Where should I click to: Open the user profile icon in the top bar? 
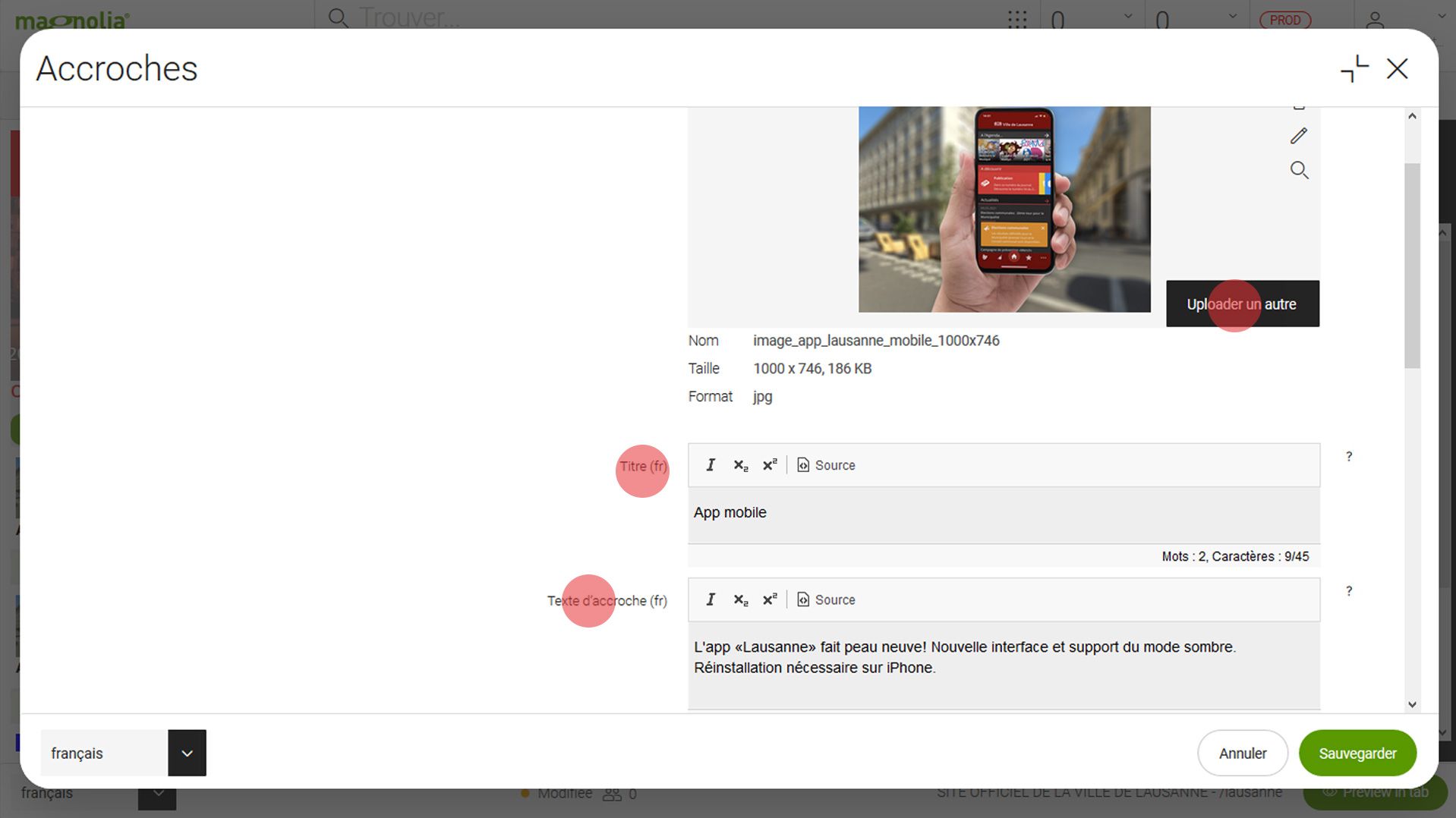click(x=1375, y=19)
